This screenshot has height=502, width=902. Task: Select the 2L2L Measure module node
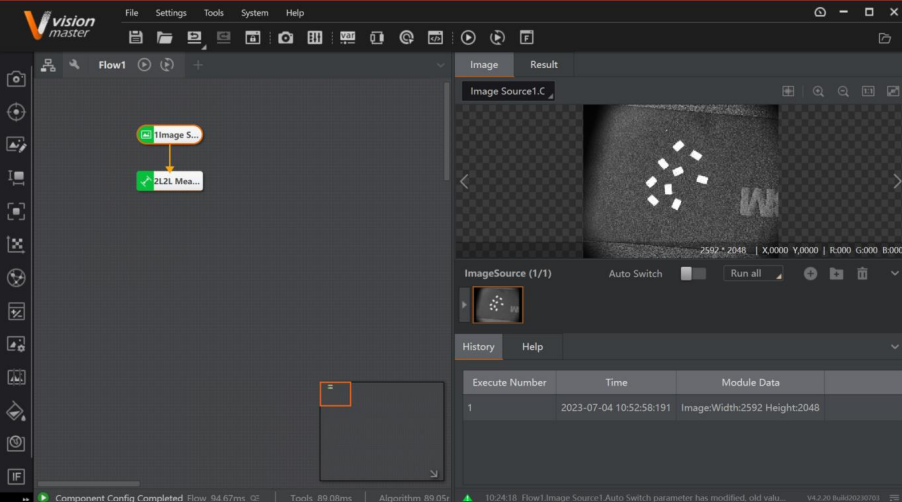[170, 181]
